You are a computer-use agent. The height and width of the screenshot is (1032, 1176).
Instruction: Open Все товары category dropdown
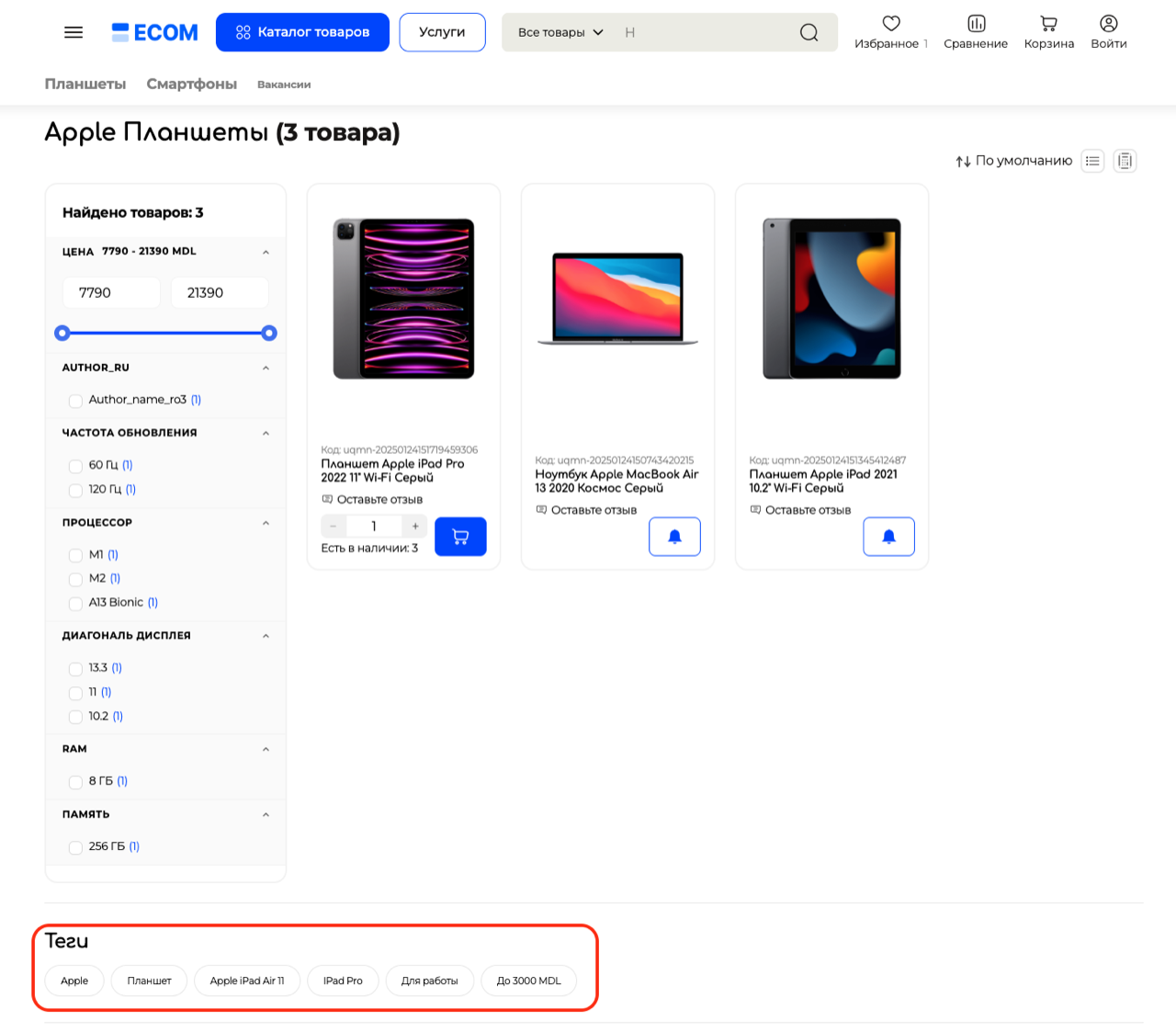[560, 32]
